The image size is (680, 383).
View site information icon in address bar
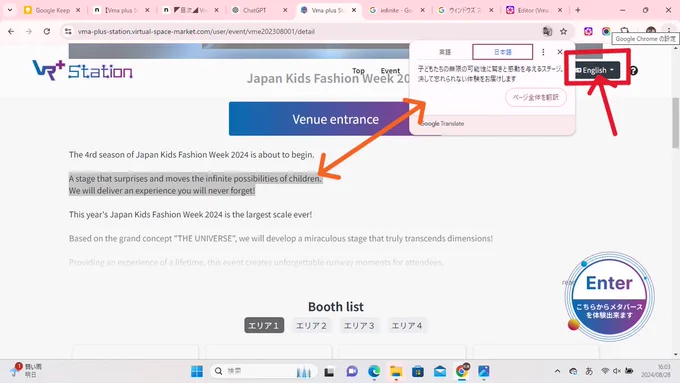pos(68,31)
